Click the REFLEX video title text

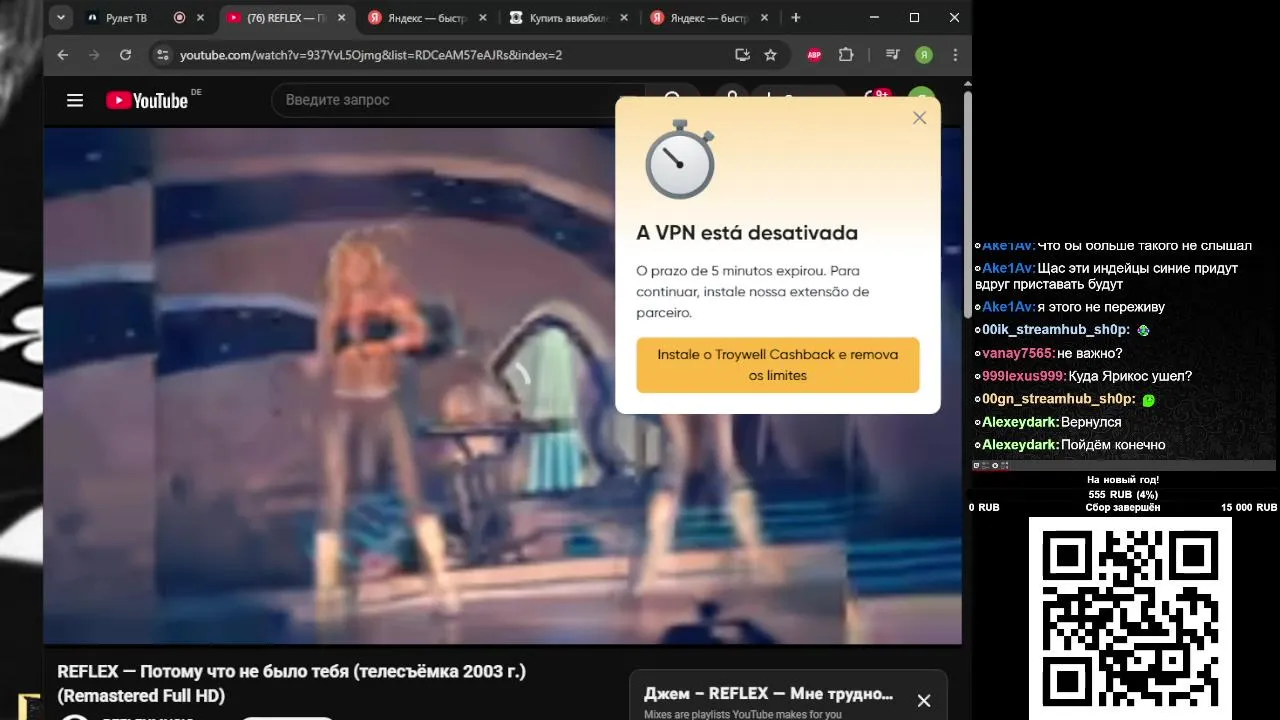coord(291,683)
